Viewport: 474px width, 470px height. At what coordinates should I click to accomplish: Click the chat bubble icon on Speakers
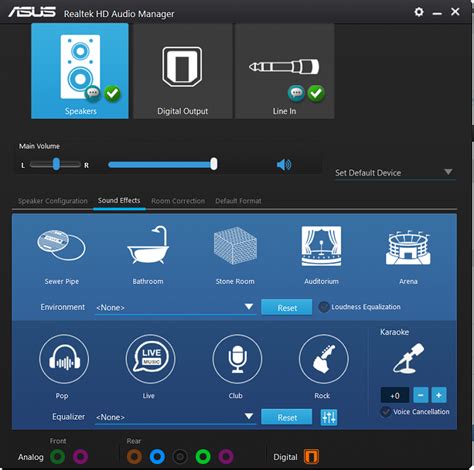93,93
